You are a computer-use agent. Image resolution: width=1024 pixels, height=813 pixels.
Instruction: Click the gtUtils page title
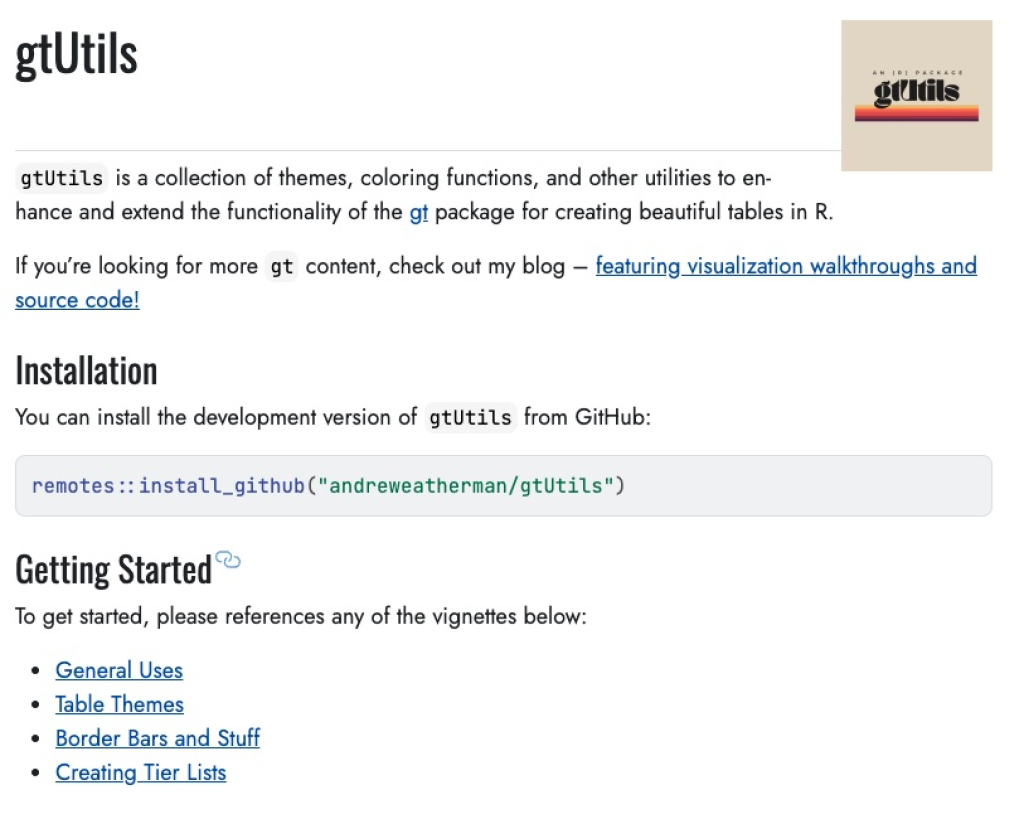[76, 55]
